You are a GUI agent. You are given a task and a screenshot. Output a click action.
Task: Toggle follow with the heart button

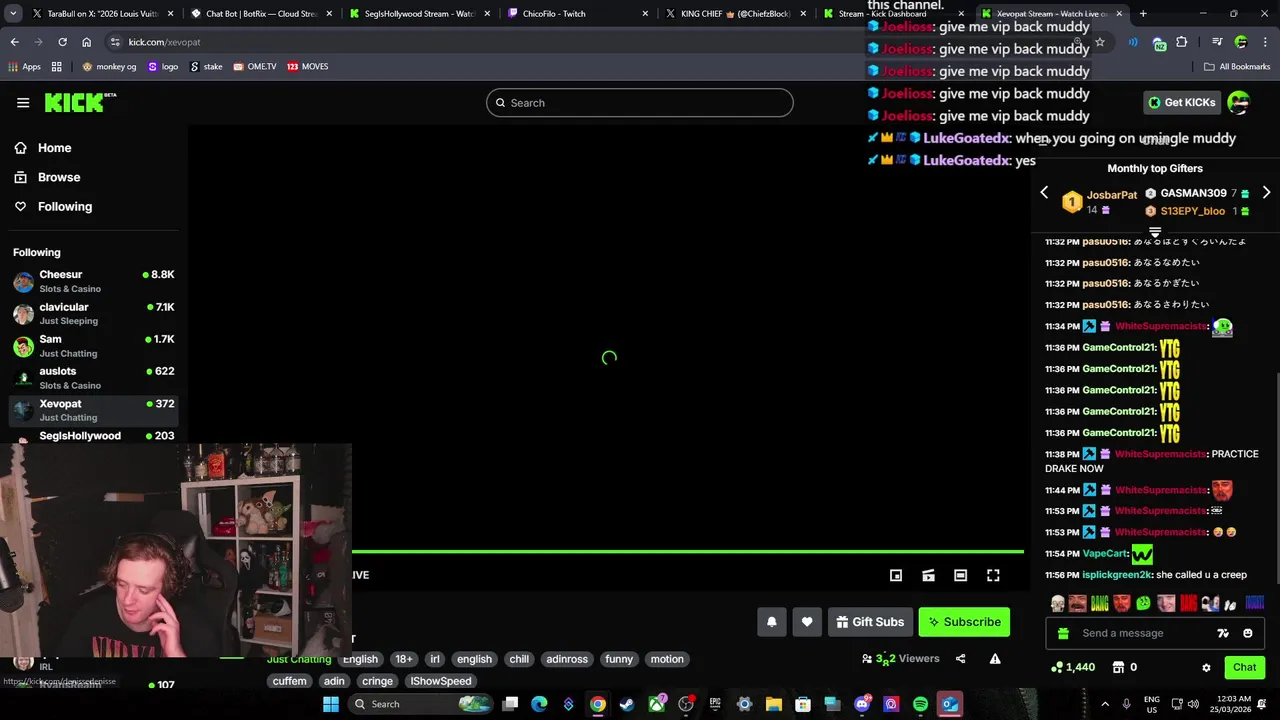[807, 622]
